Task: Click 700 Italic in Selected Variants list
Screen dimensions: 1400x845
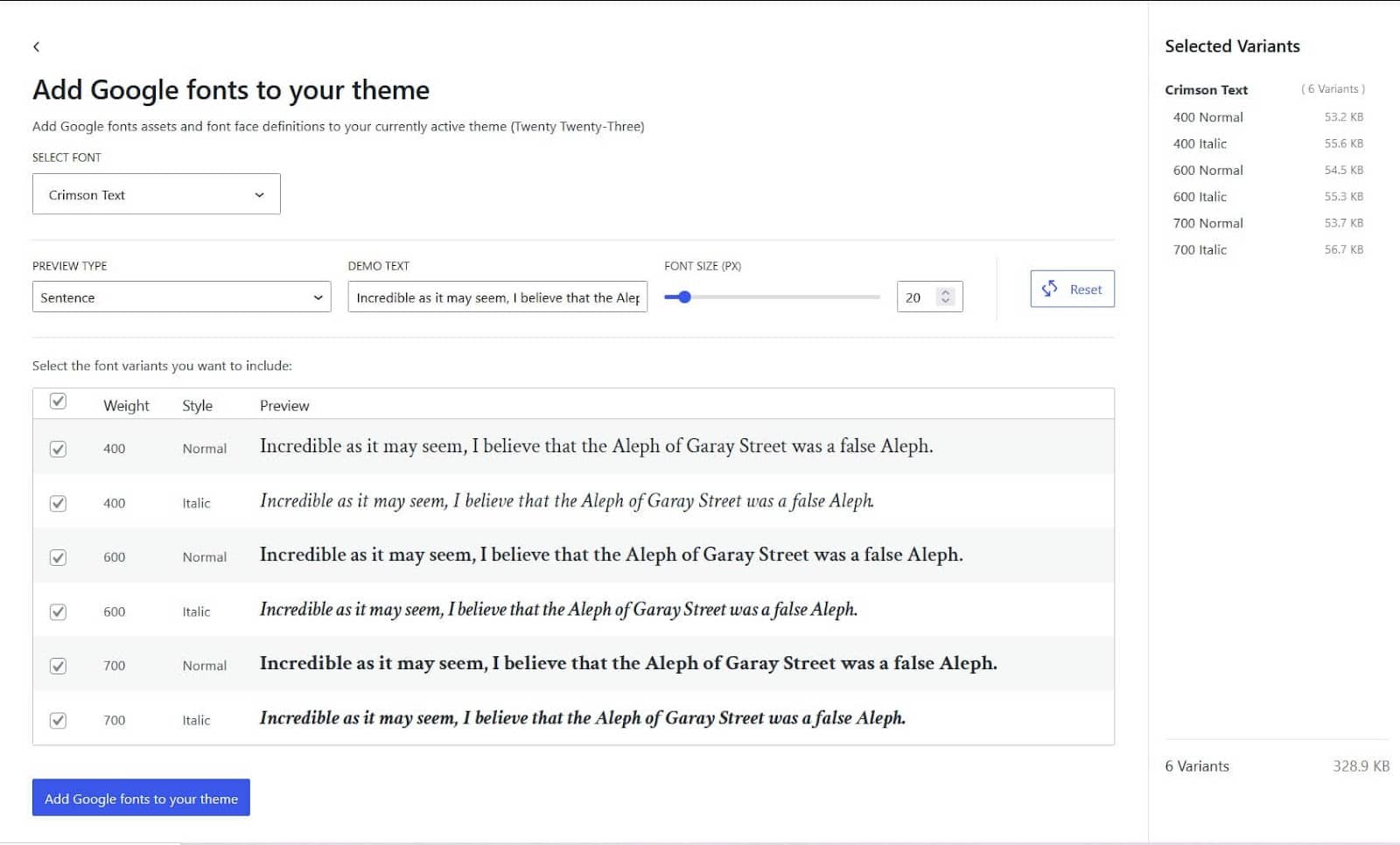Action: (x=1200, y=249)
